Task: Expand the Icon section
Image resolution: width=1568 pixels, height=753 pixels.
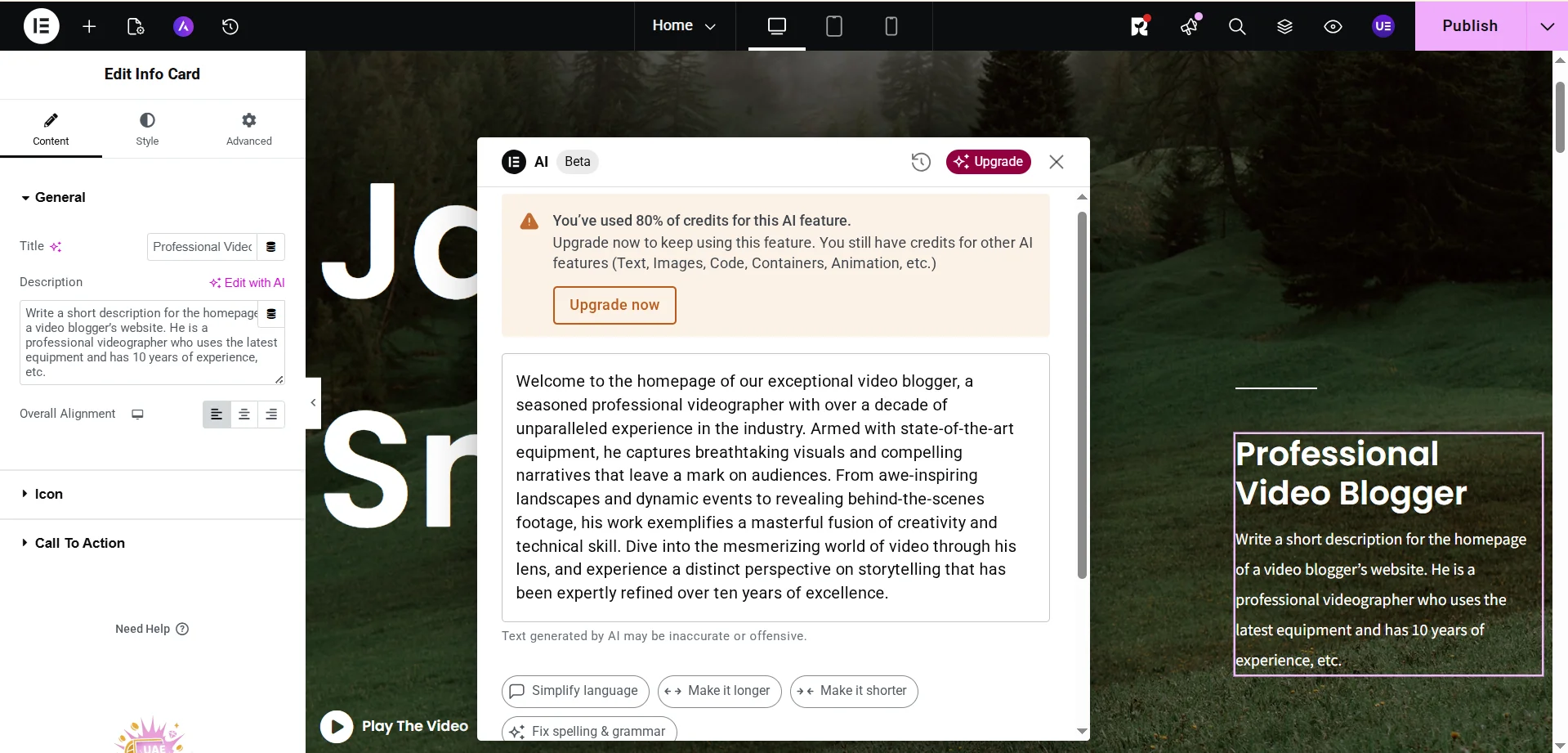Action: 48,494
